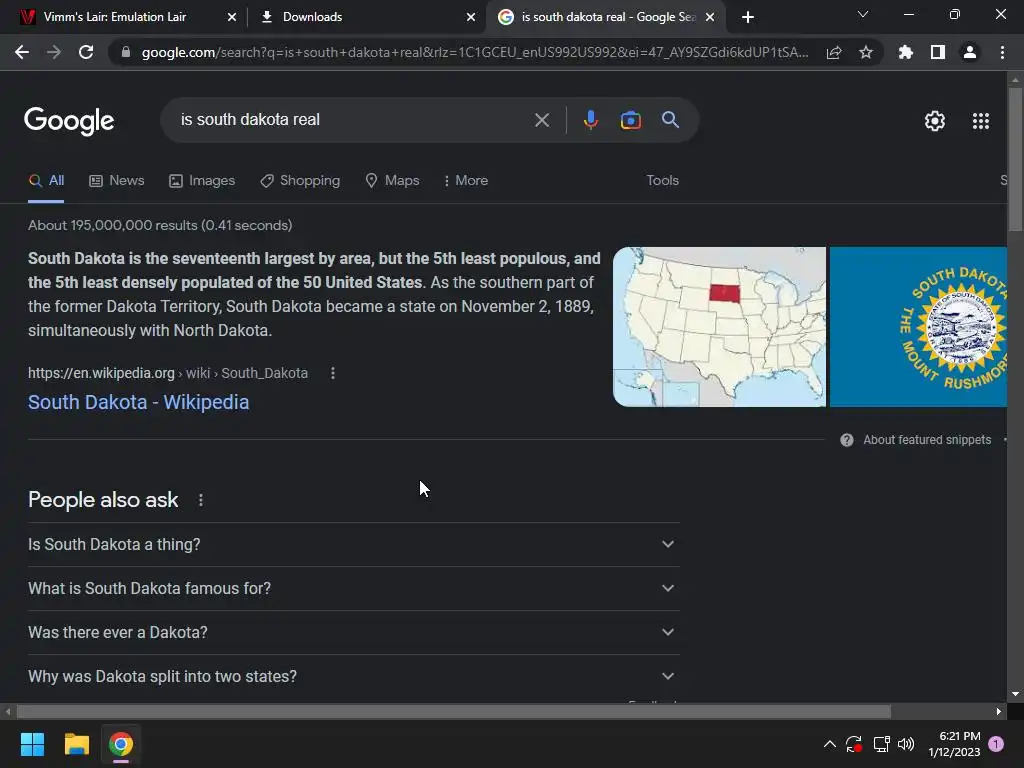
Task: Open the tab search chevron
Action: coord(863,14)
